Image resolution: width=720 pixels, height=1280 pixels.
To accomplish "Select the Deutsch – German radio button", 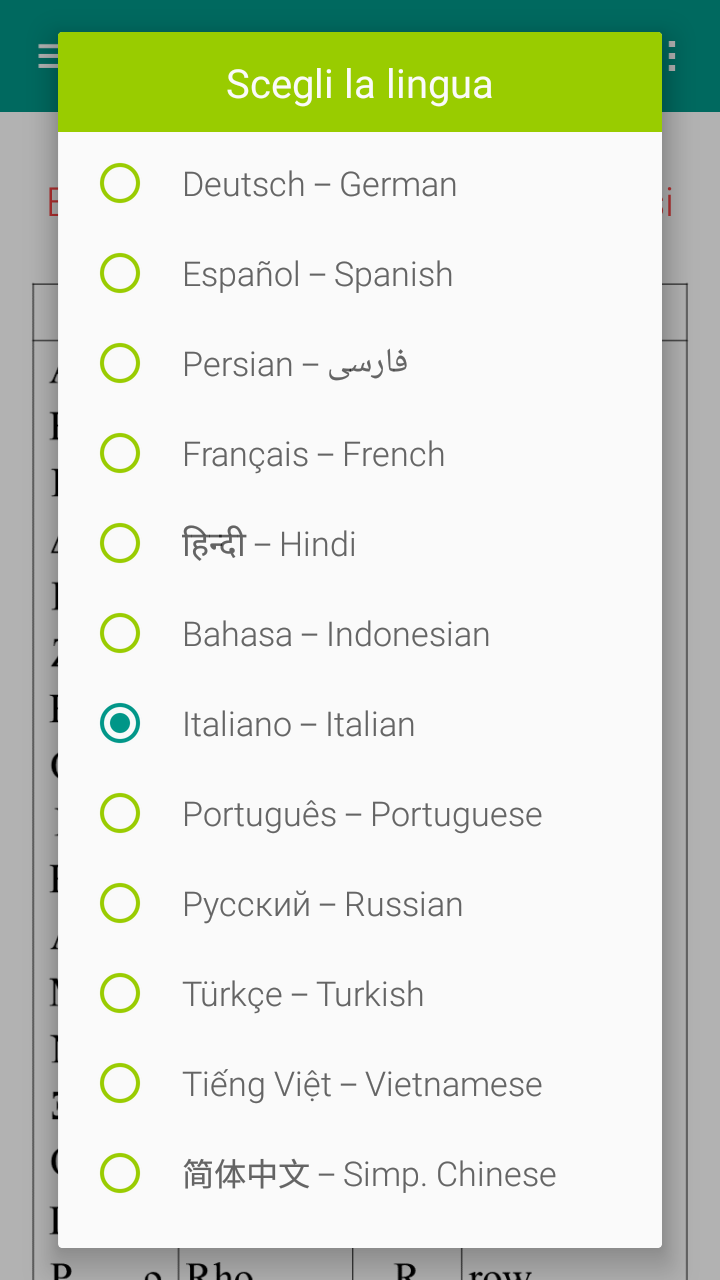I will coord(120,184).
